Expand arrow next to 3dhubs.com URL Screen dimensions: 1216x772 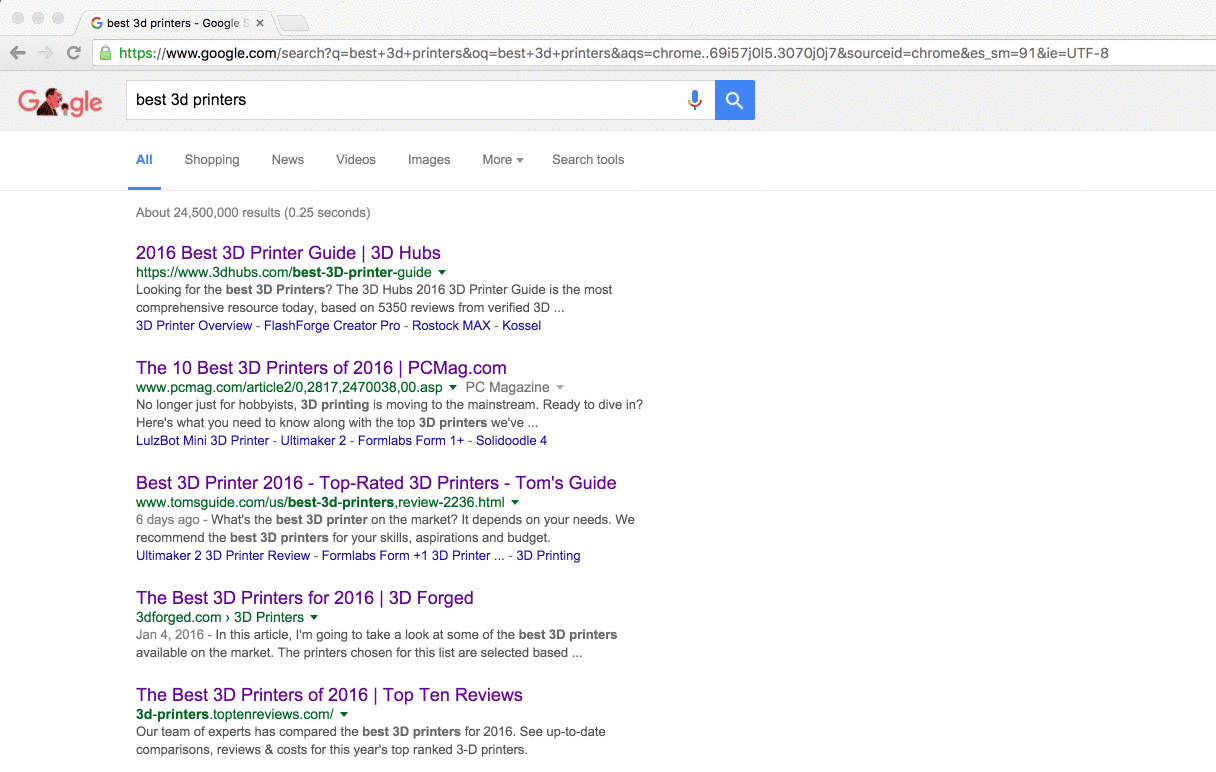coord(442,272)
